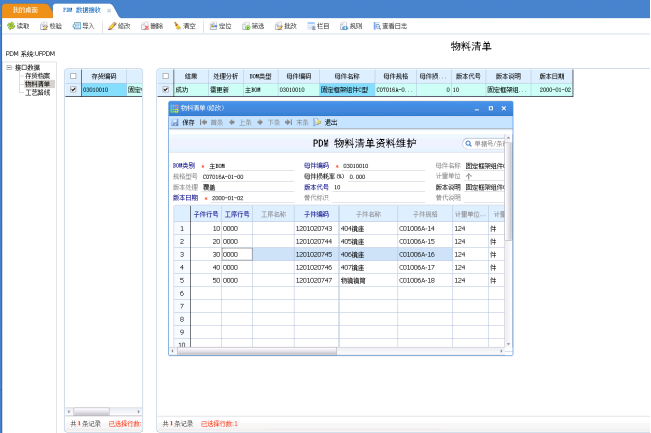Click the 子件编码 column header in dialog
Image resolution: width=651 pixels, height=433 pixels.
point(316,214)
